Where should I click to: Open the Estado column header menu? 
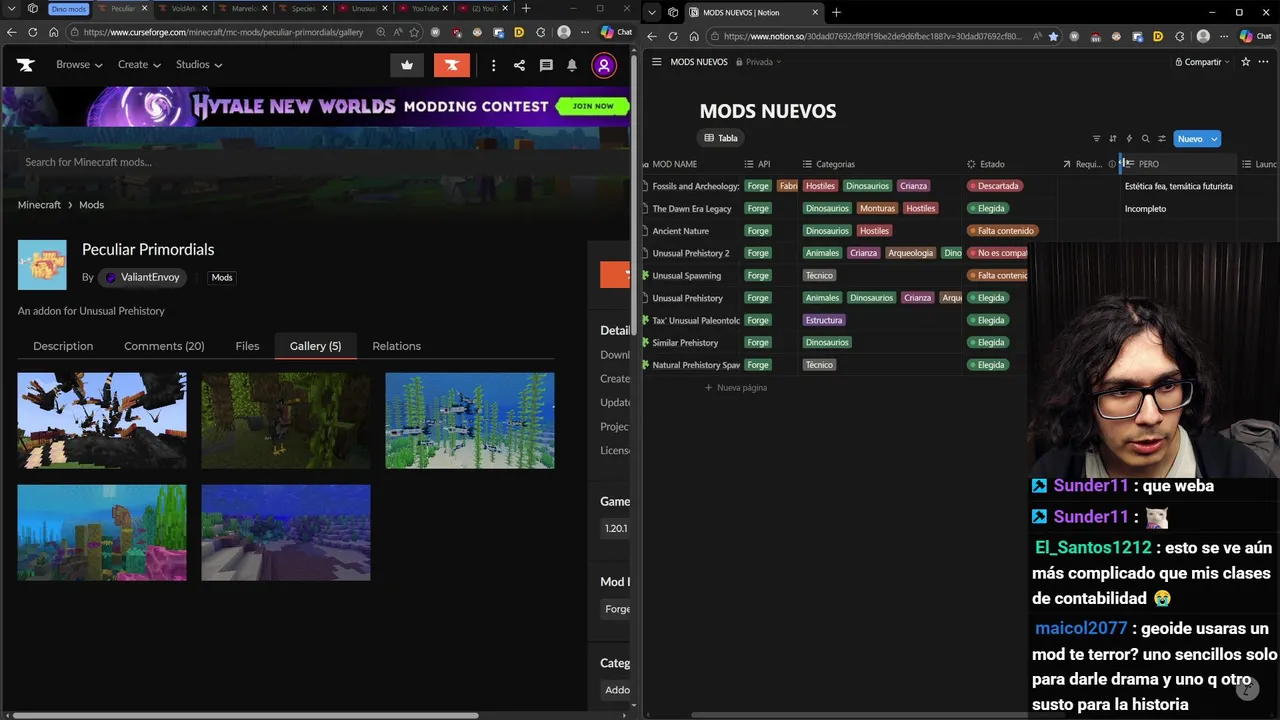pos(992,164)
